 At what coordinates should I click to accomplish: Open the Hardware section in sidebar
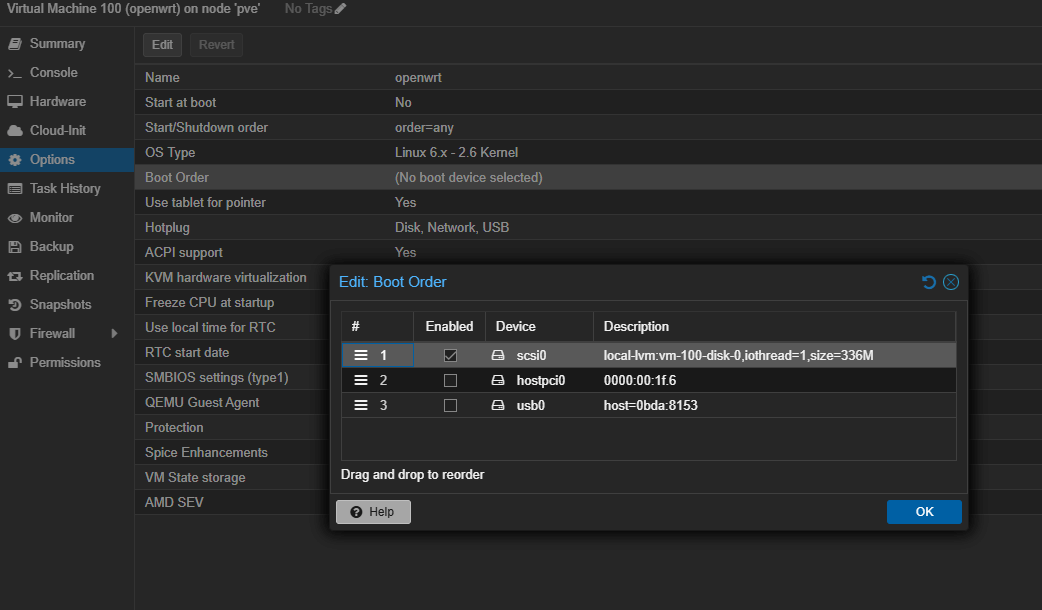coord(57,102)
